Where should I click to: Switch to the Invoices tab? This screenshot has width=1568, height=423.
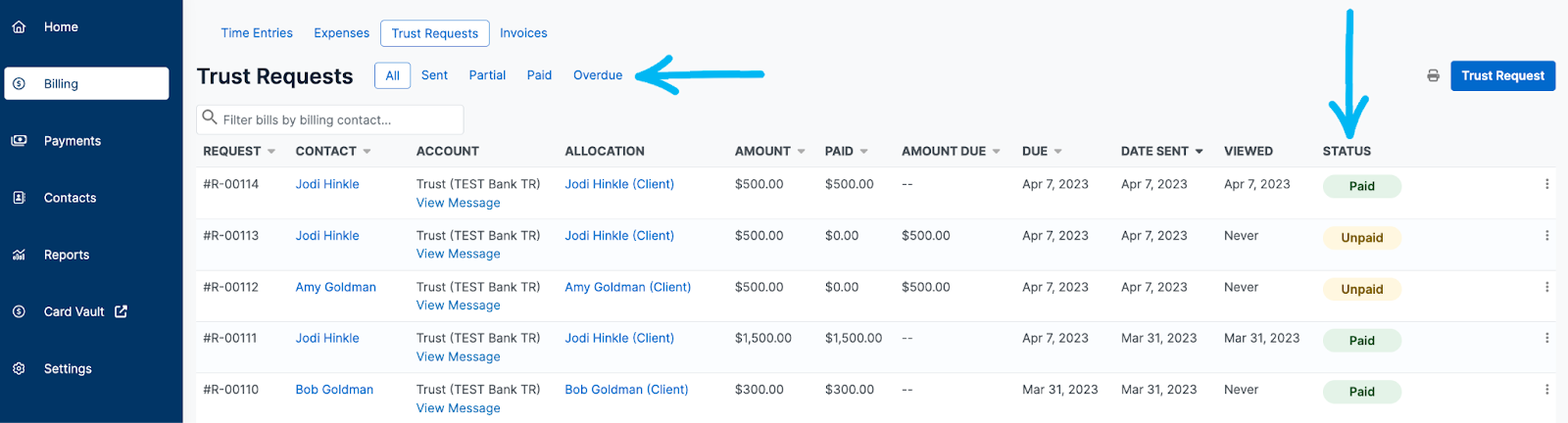tap(523, 33)
